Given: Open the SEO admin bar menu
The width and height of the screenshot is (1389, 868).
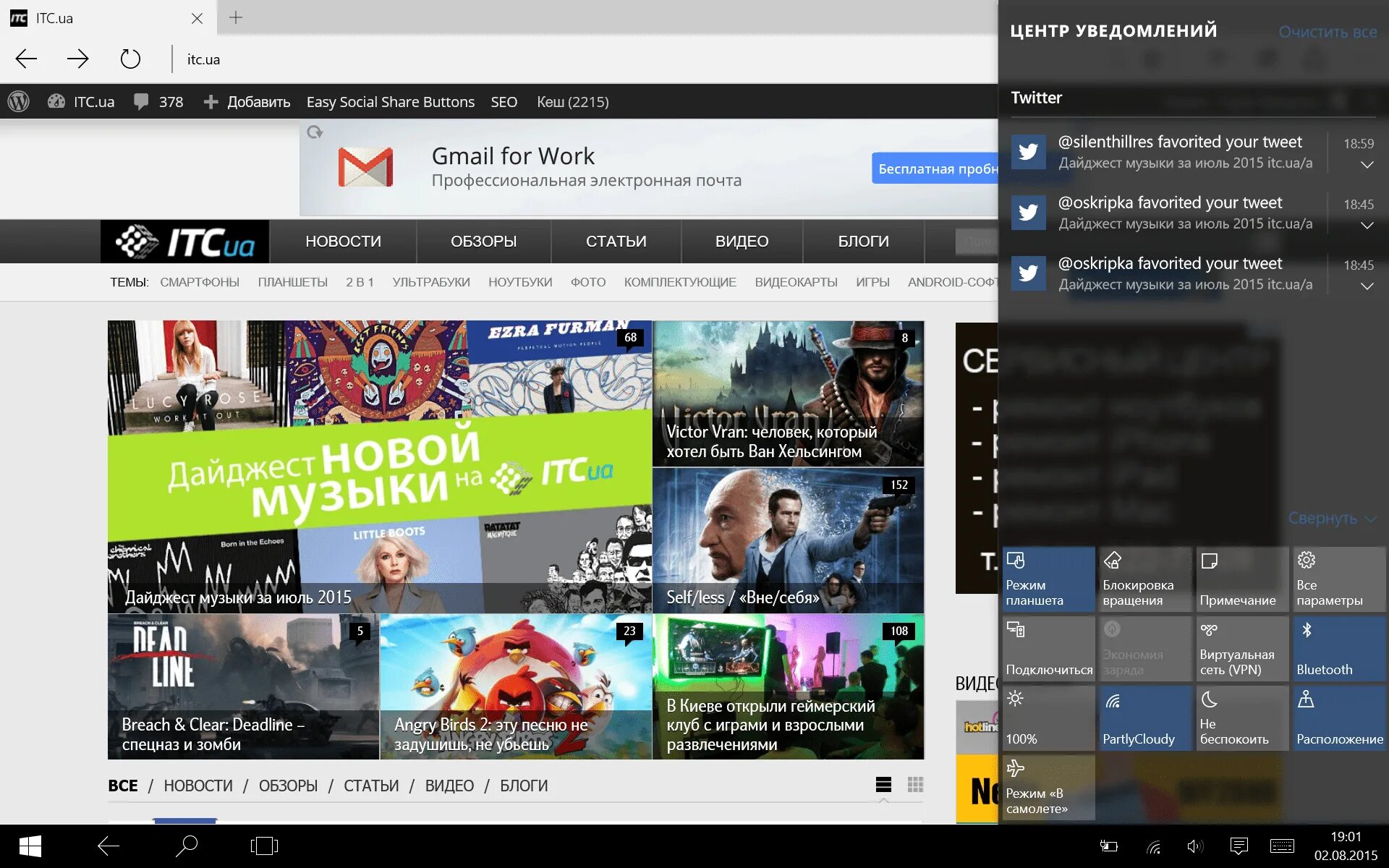Looking at the screenshot, I should point(504,101).
